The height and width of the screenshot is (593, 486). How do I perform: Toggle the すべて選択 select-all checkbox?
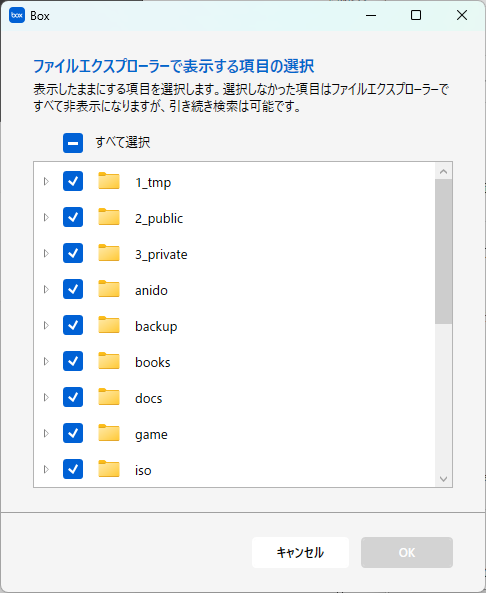pyautogui.click(x=73, y=143)
